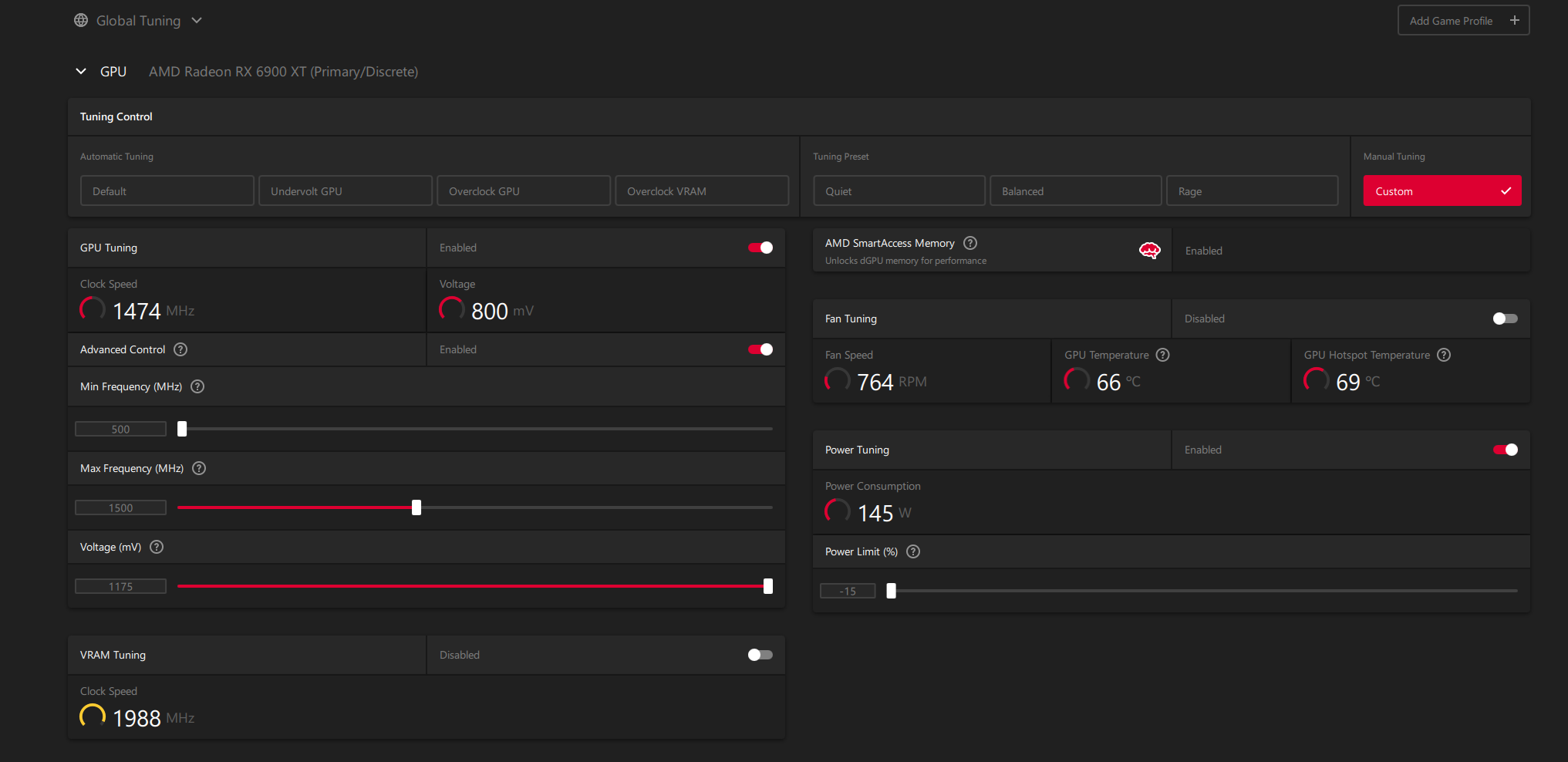
Task: Click the Voltage (mV) help icon
Action: click(157, 547)
